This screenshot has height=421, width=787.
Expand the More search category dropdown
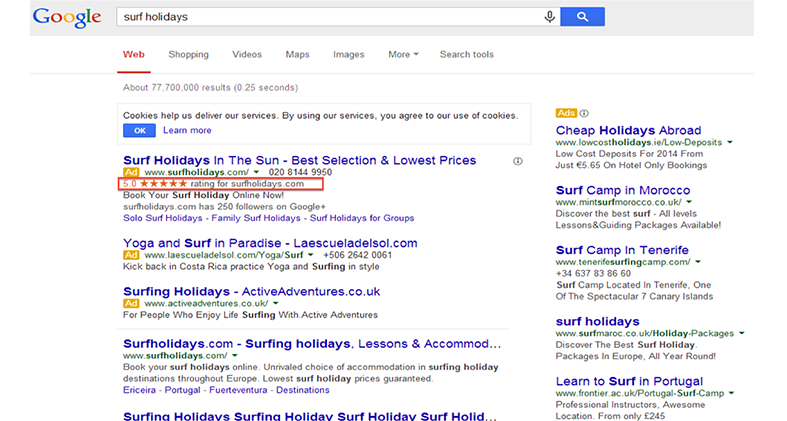(403, 55)
